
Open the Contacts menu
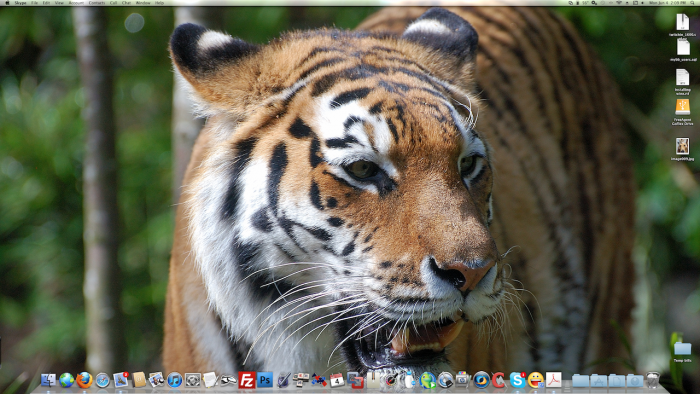coord(97,3)
